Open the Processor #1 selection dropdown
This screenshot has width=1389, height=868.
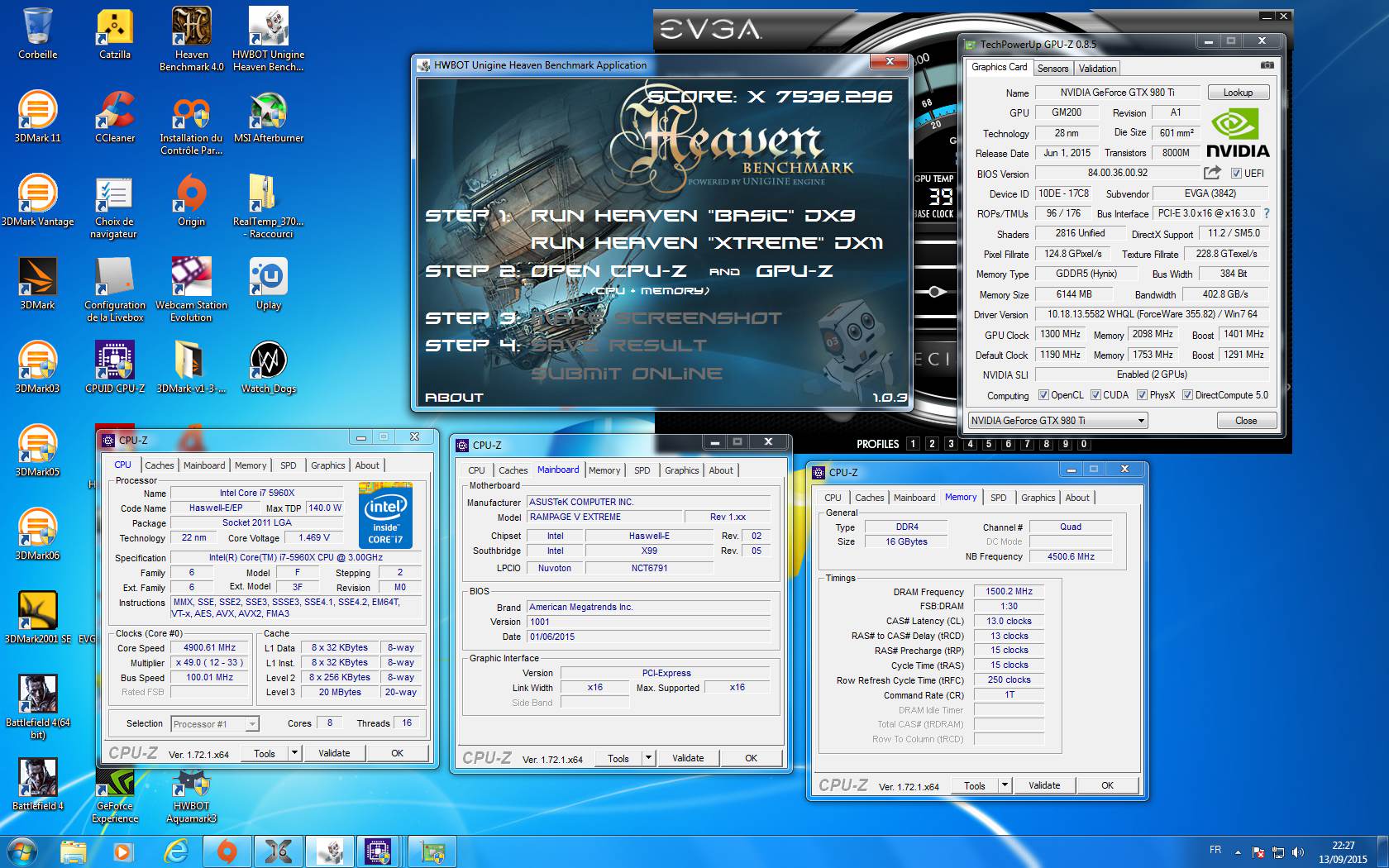pos(215,724)
